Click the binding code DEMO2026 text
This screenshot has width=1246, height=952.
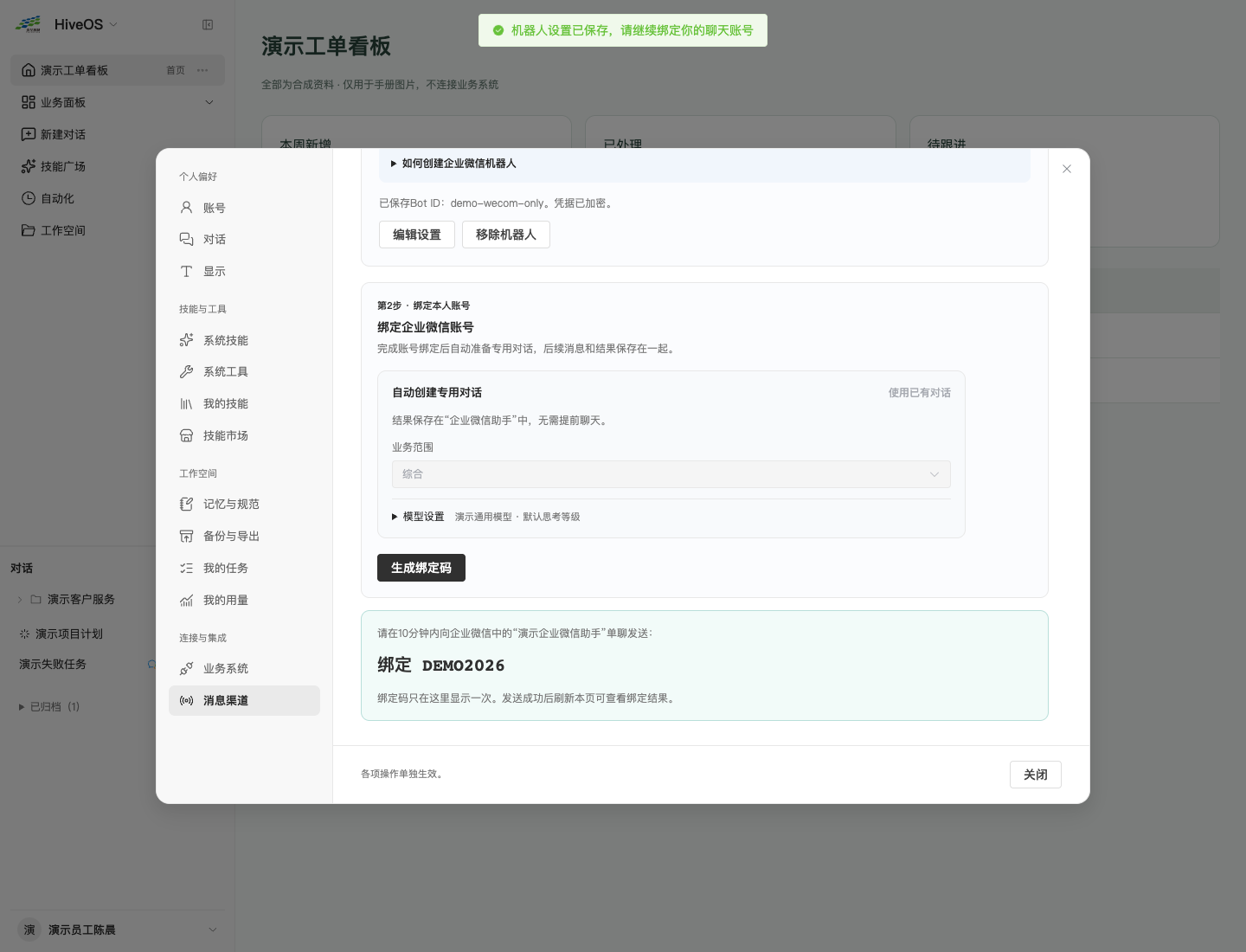(463, 665)
